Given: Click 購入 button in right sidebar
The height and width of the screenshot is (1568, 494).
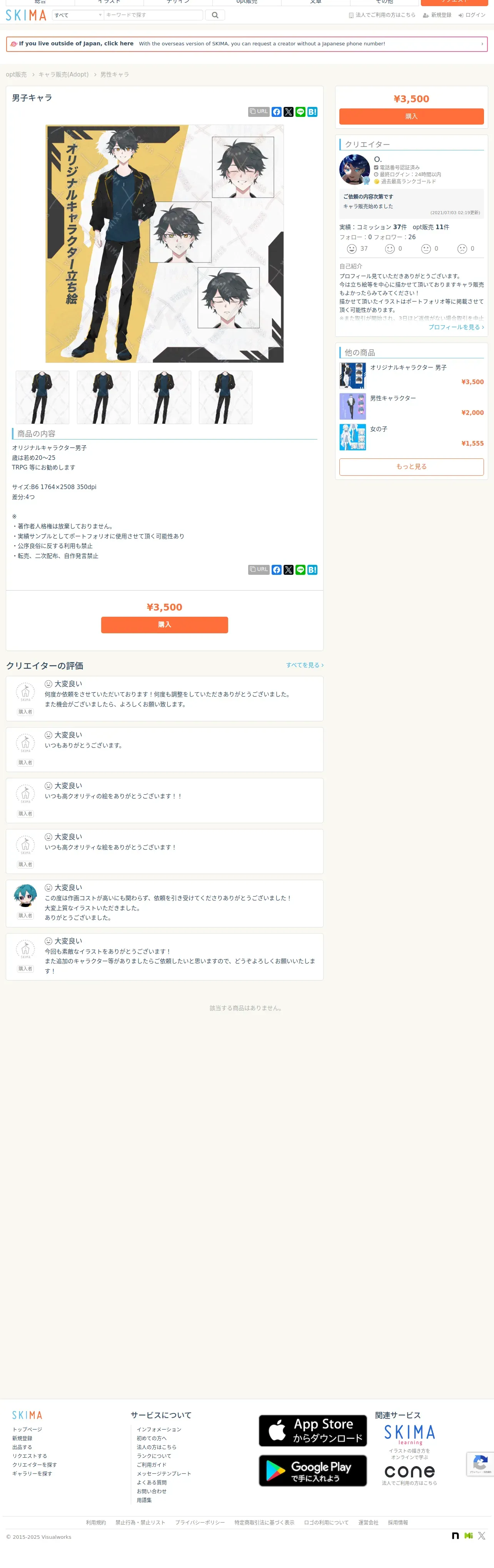Looking at the screenshot, I should [x=411, y=116].
